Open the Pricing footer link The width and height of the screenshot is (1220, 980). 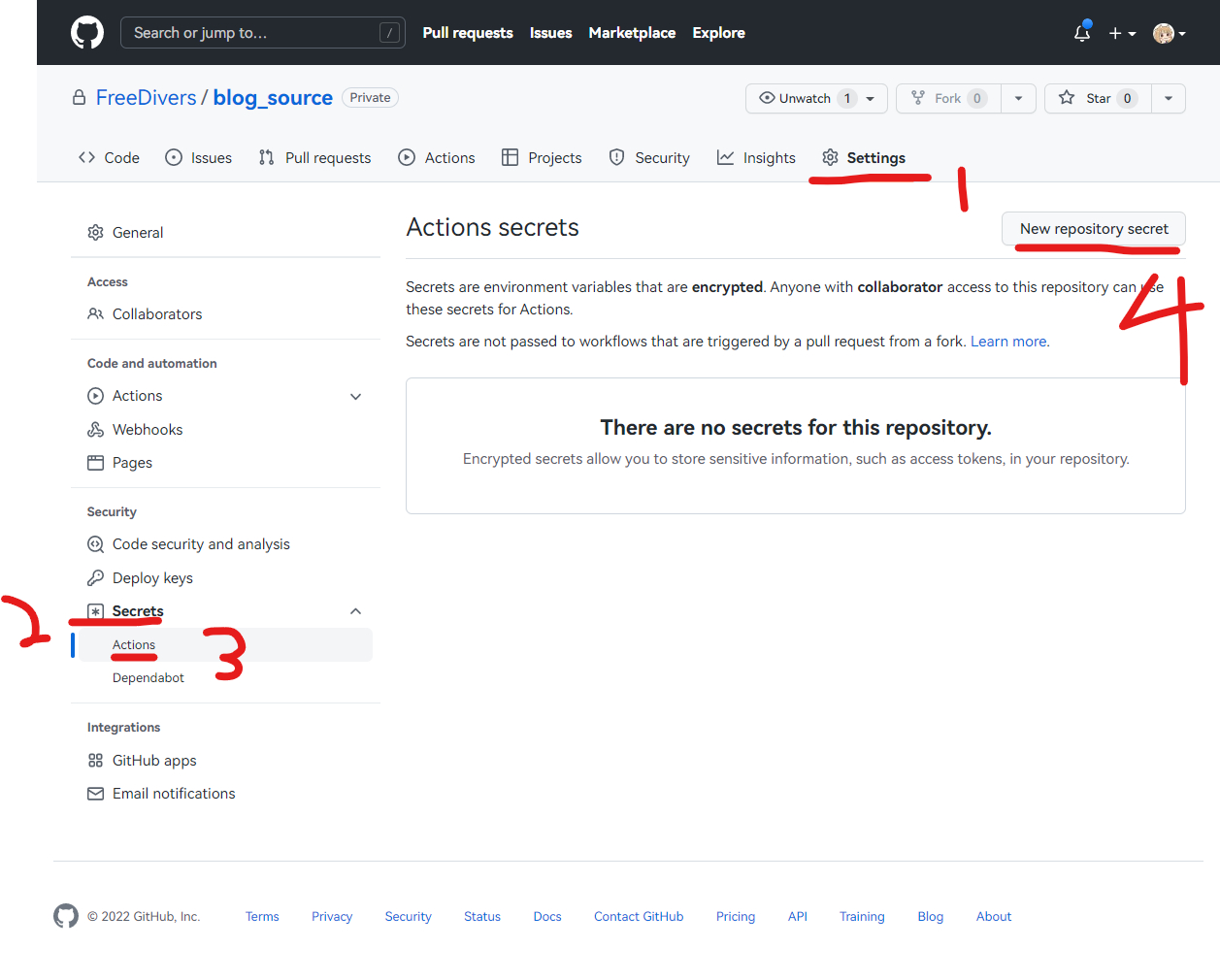[736, 917]
